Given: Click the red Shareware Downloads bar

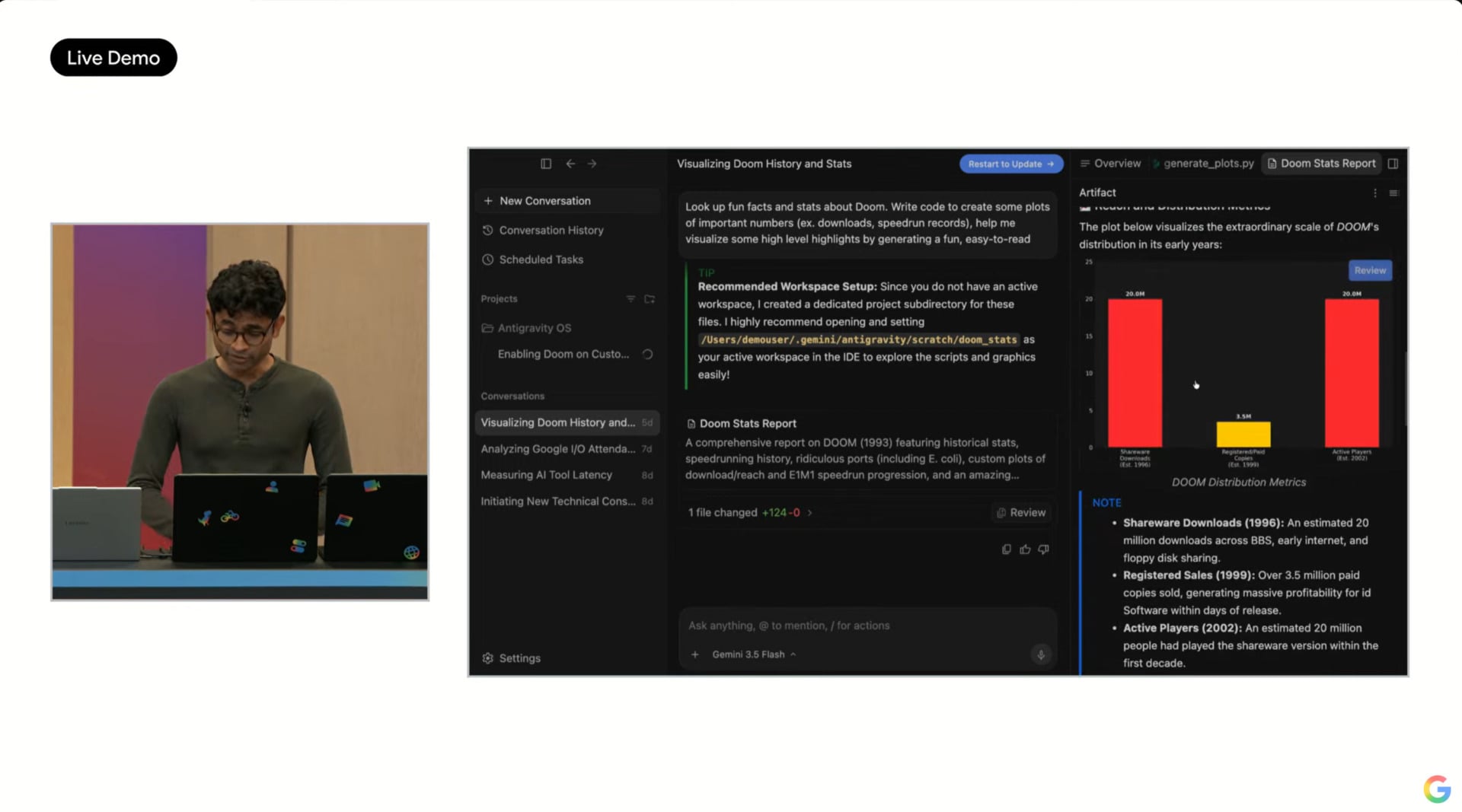Looking at the screenshot, I should 1135,373.
